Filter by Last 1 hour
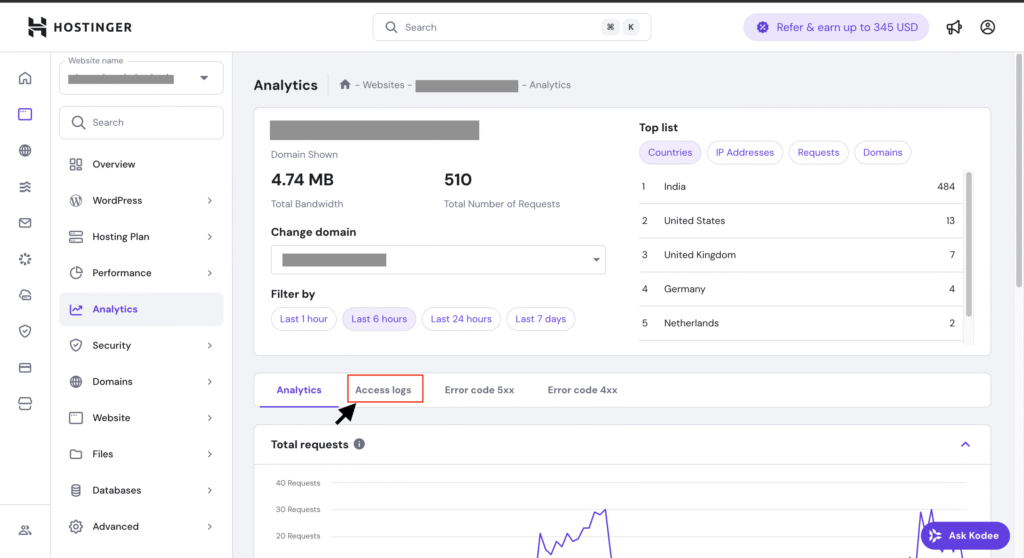The height and width of the screenshot is (558, 1024). pyautogui.click(x=303, y=319)
